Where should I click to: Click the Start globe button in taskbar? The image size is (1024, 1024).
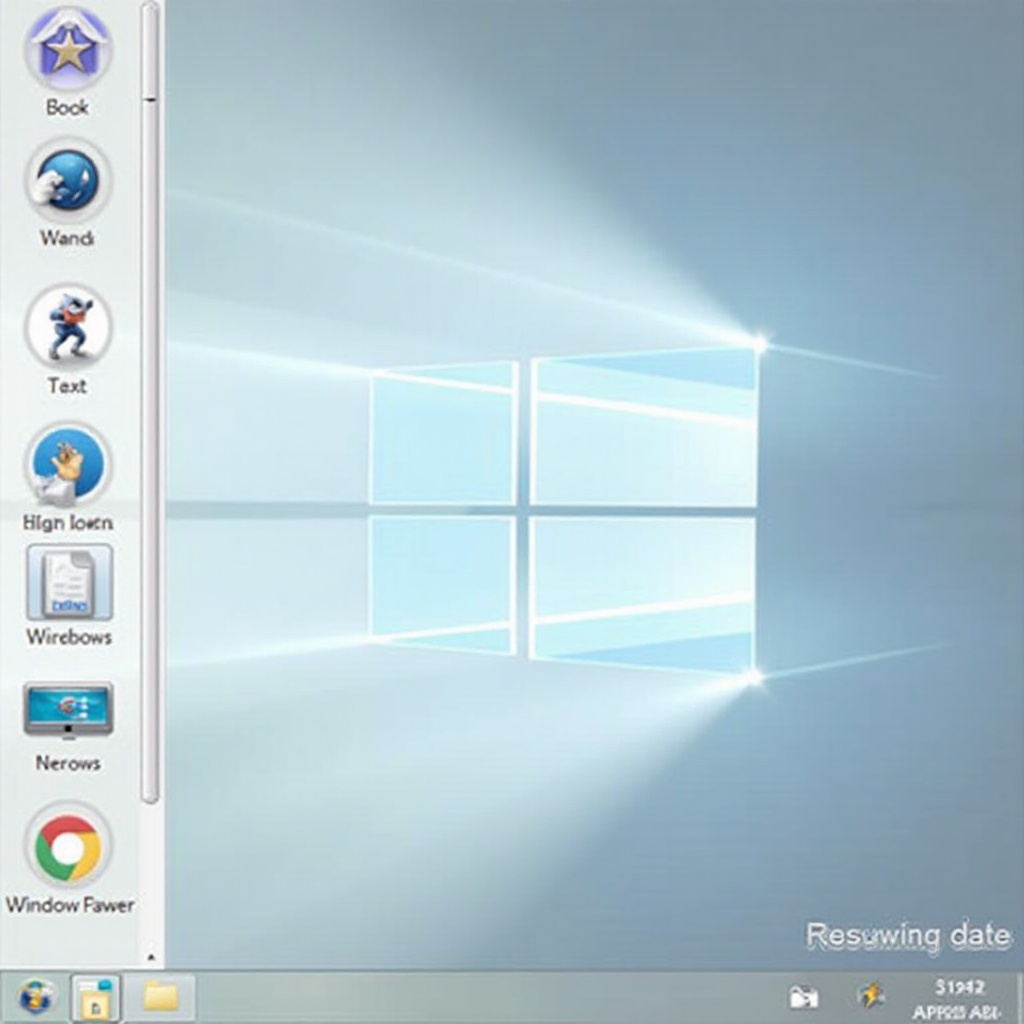coord(35,997)
